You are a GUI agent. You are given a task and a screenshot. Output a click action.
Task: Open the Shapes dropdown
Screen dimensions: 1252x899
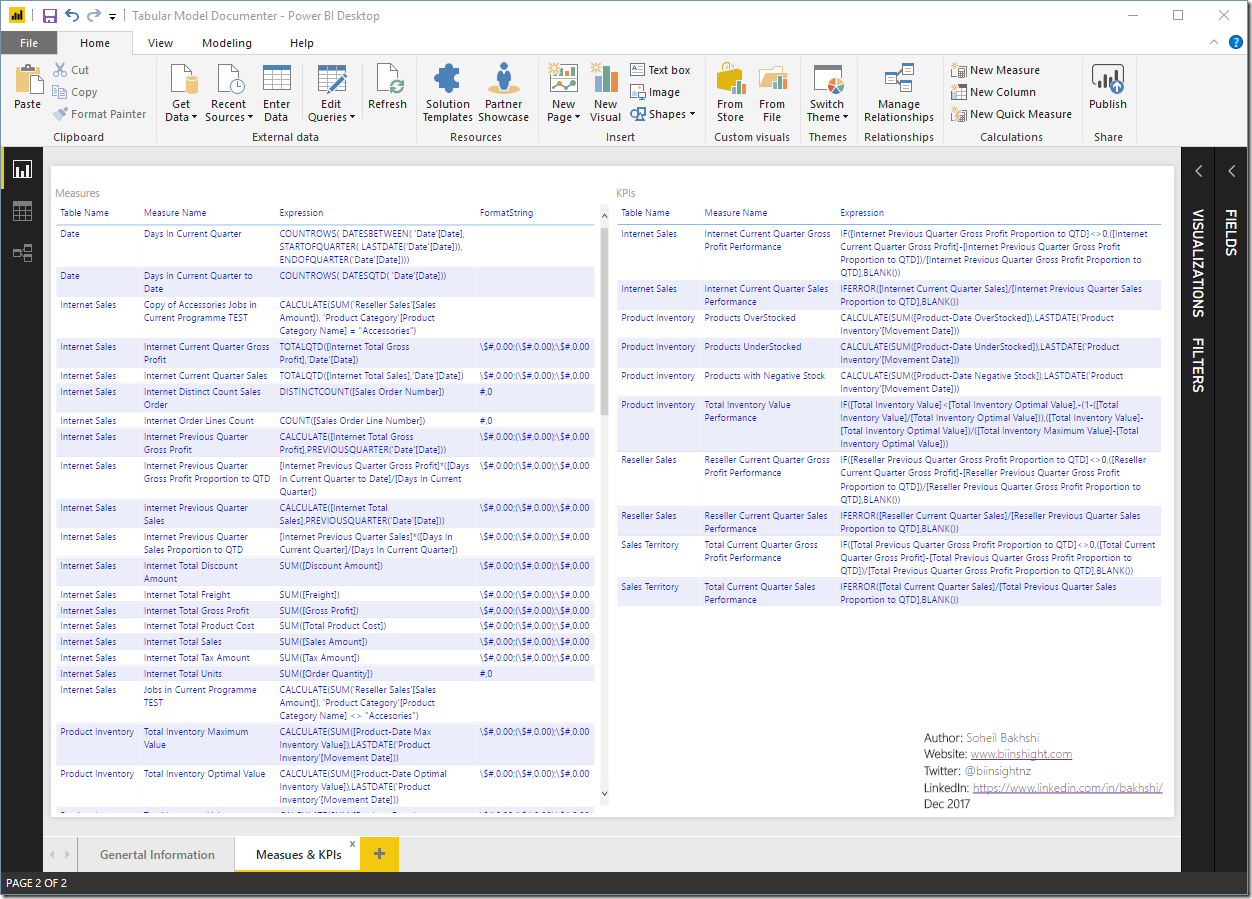662,114
